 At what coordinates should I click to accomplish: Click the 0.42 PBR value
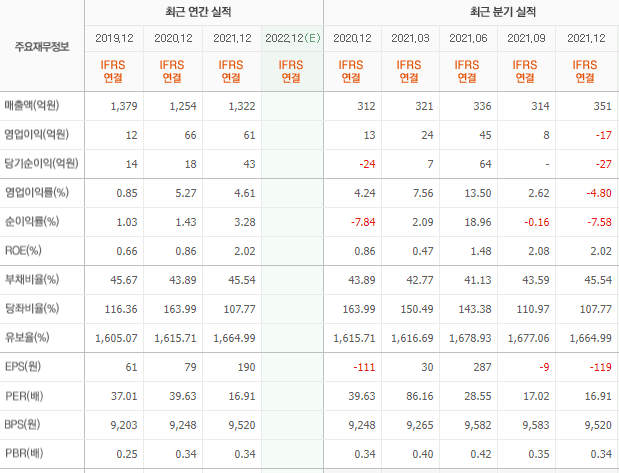coord(481,454)
